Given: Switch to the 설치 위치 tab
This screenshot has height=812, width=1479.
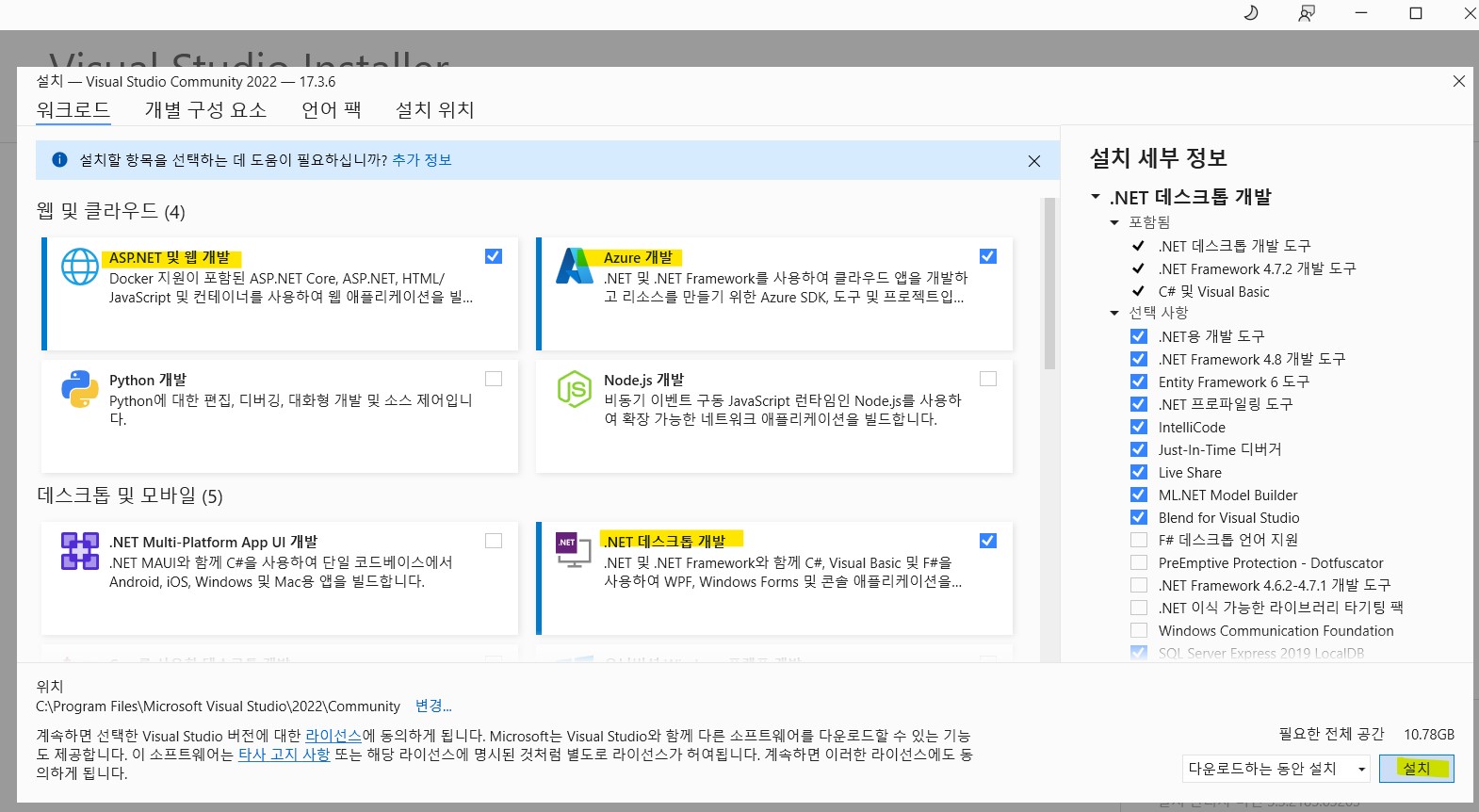Looking at the screenshot, I should 435,110.
